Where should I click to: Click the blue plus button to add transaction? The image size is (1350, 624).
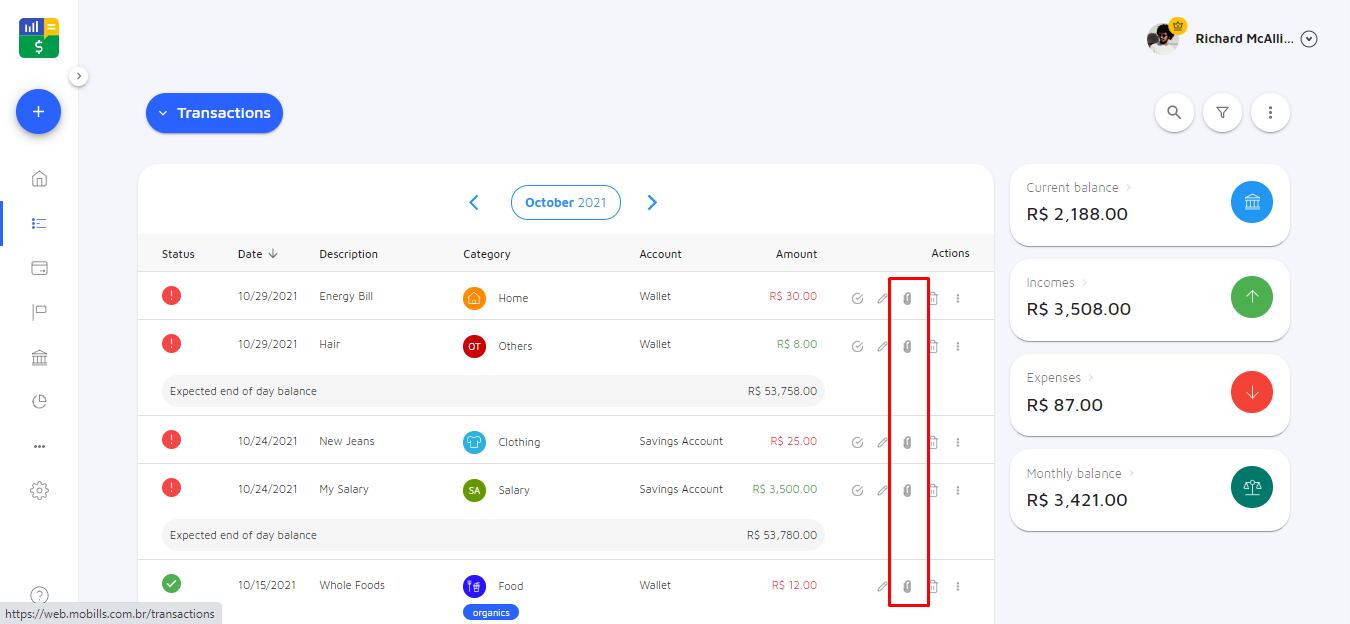pos(38,111)
